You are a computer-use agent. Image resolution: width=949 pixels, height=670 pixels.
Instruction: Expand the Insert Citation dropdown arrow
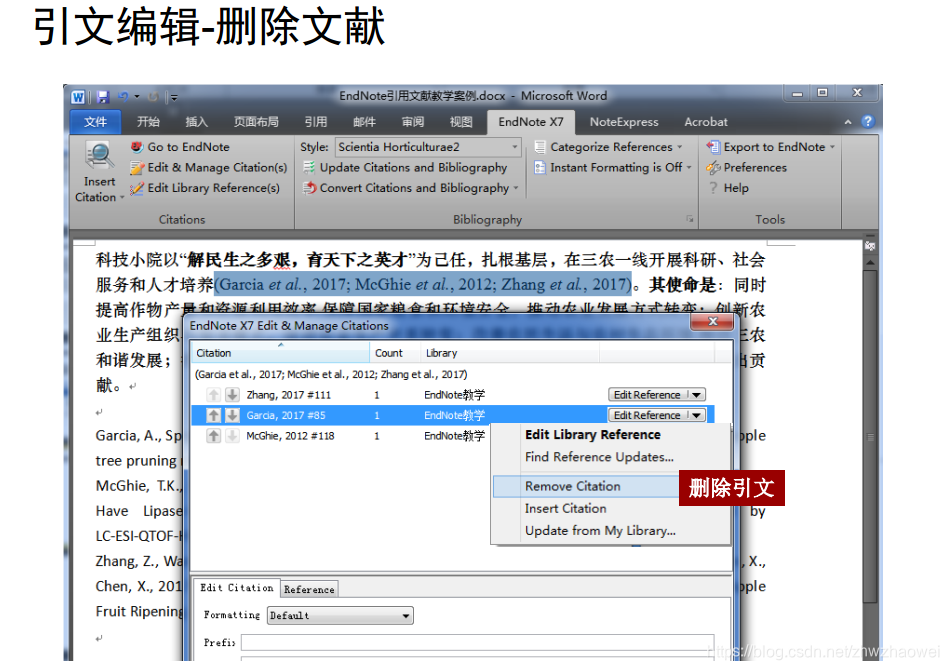[122, 197]
